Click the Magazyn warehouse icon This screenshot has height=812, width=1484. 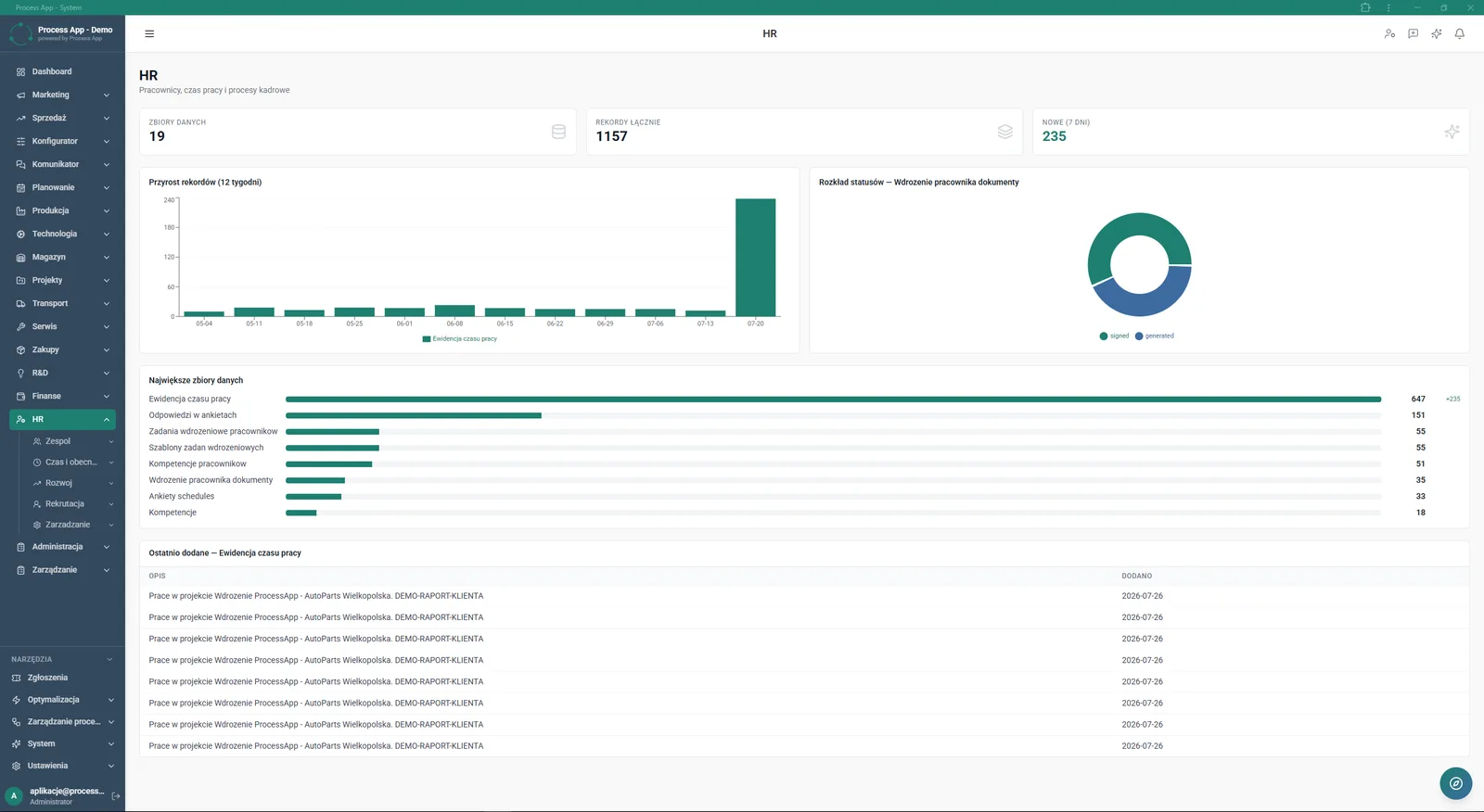21,257
